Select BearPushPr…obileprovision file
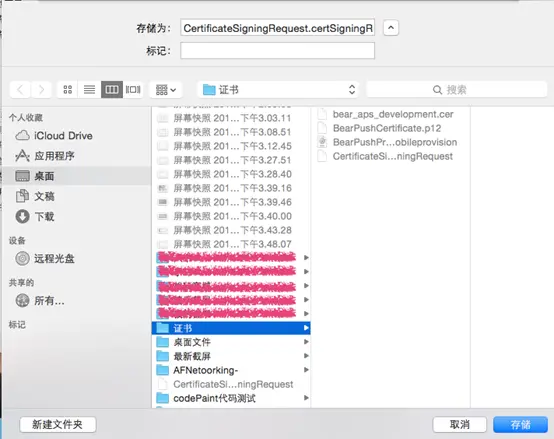The height and width of the screenshot is (439, 554). [391, 142]
